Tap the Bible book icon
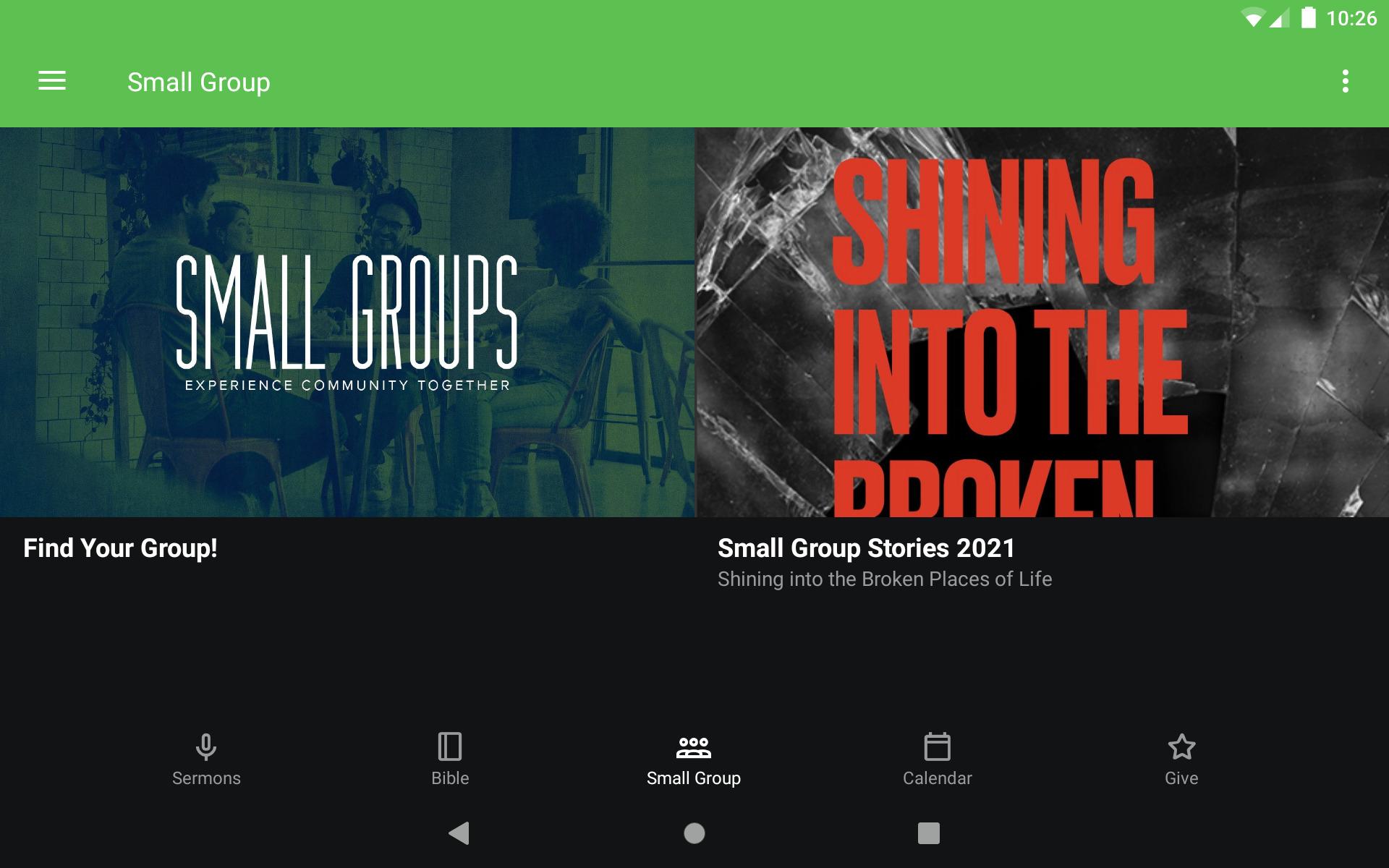 (450, 746)
